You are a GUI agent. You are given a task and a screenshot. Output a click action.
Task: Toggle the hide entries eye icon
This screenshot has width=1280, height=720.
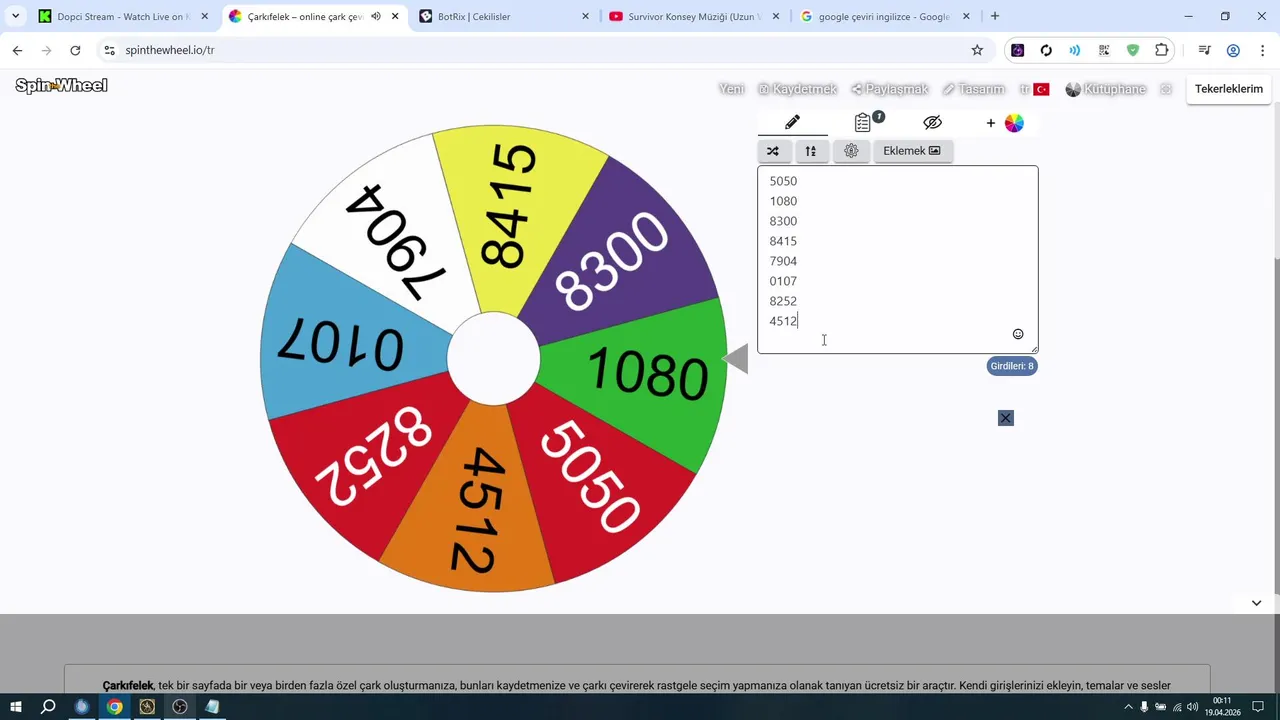(x=933, y=122)
